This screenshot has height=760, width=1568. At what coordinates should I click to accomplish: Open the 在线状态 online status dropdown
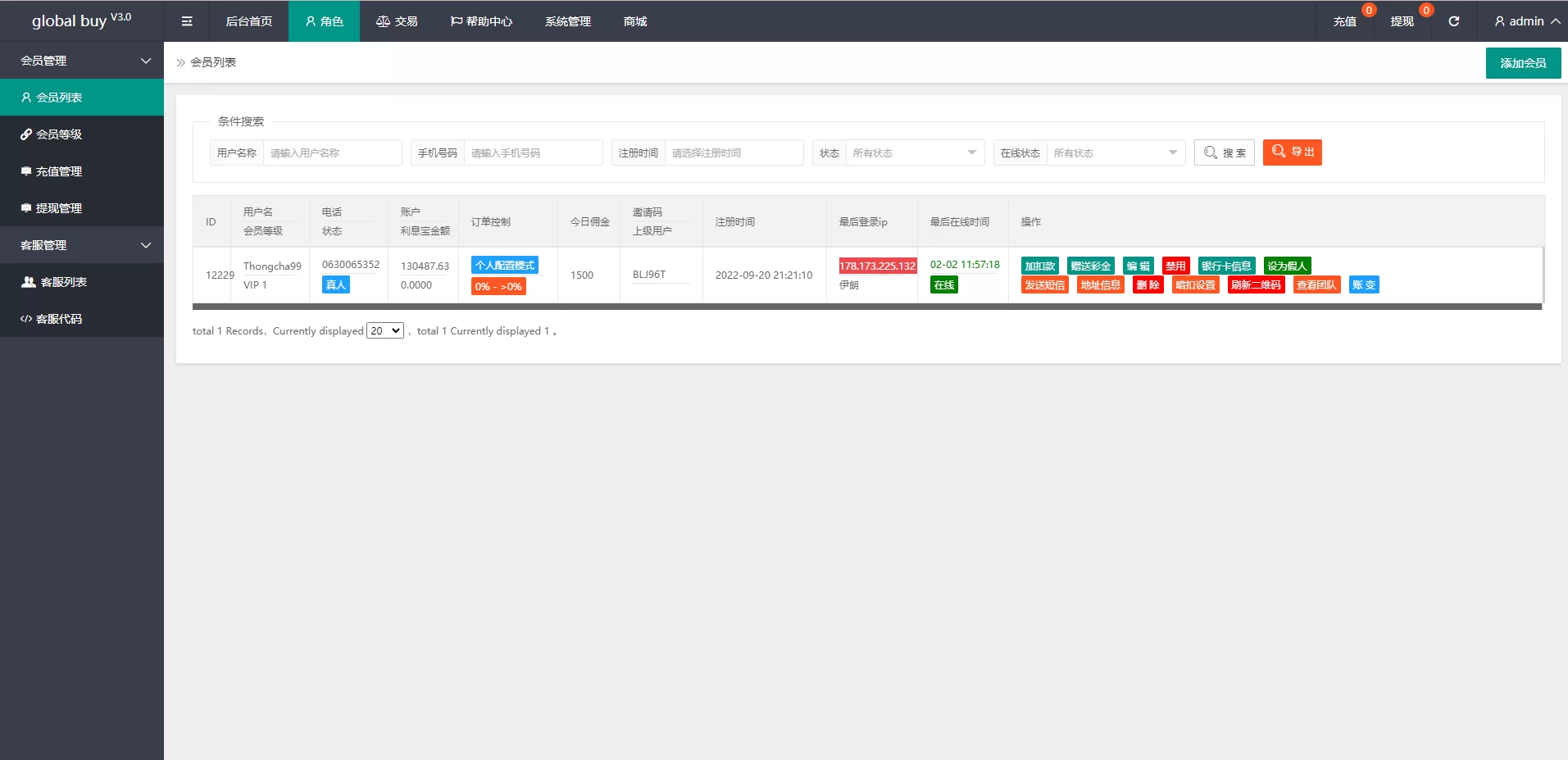click(x=1115, y=153)
